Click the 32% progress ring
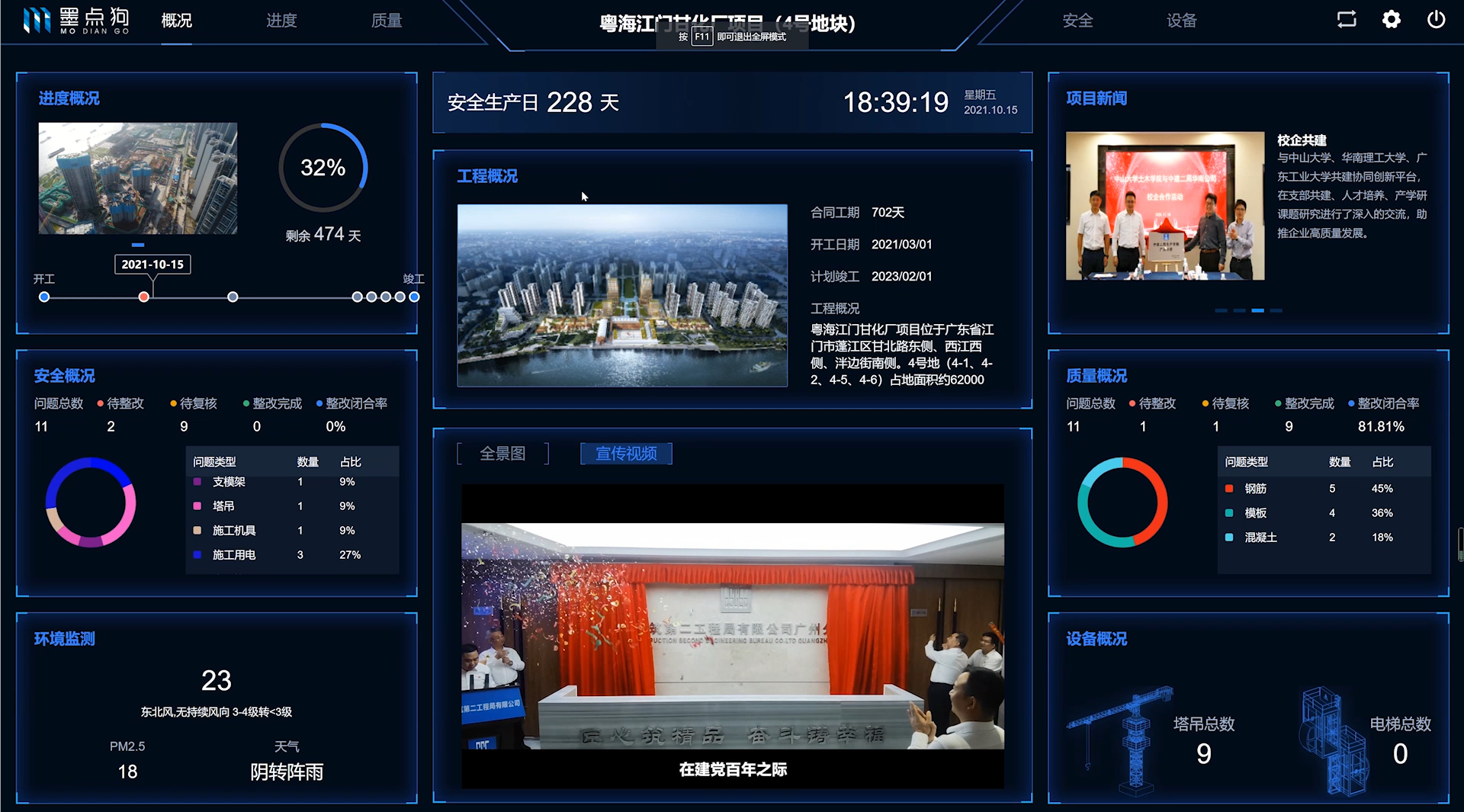Screen dimensions: 1464x812 (x=323, y=168)
